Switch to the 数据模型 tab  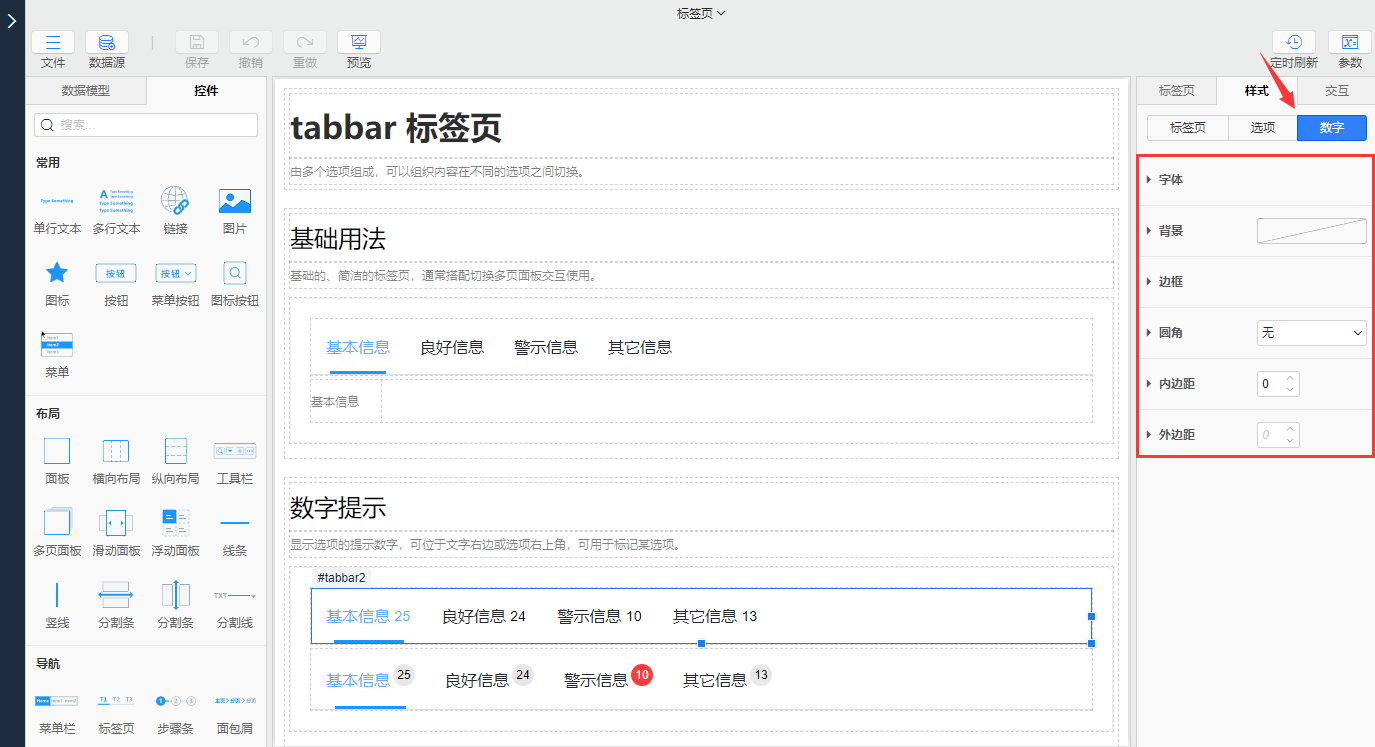pyautogui.click(x=86, y=91)
